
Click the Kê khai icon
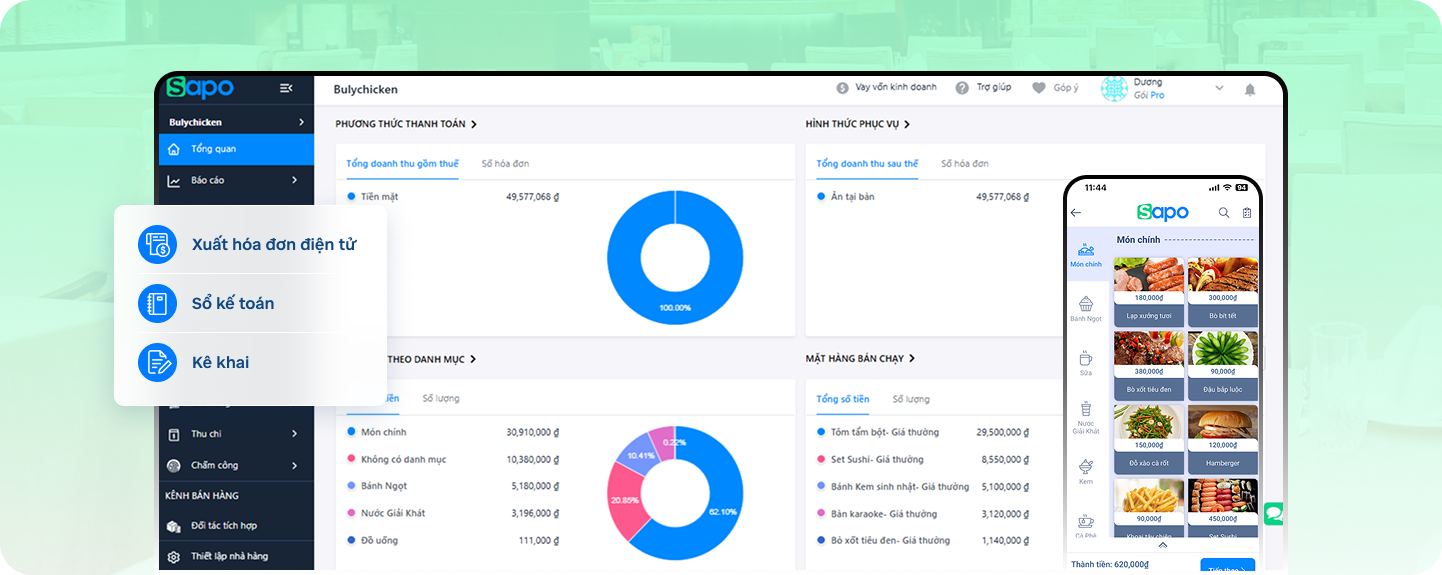pos(157,362)
